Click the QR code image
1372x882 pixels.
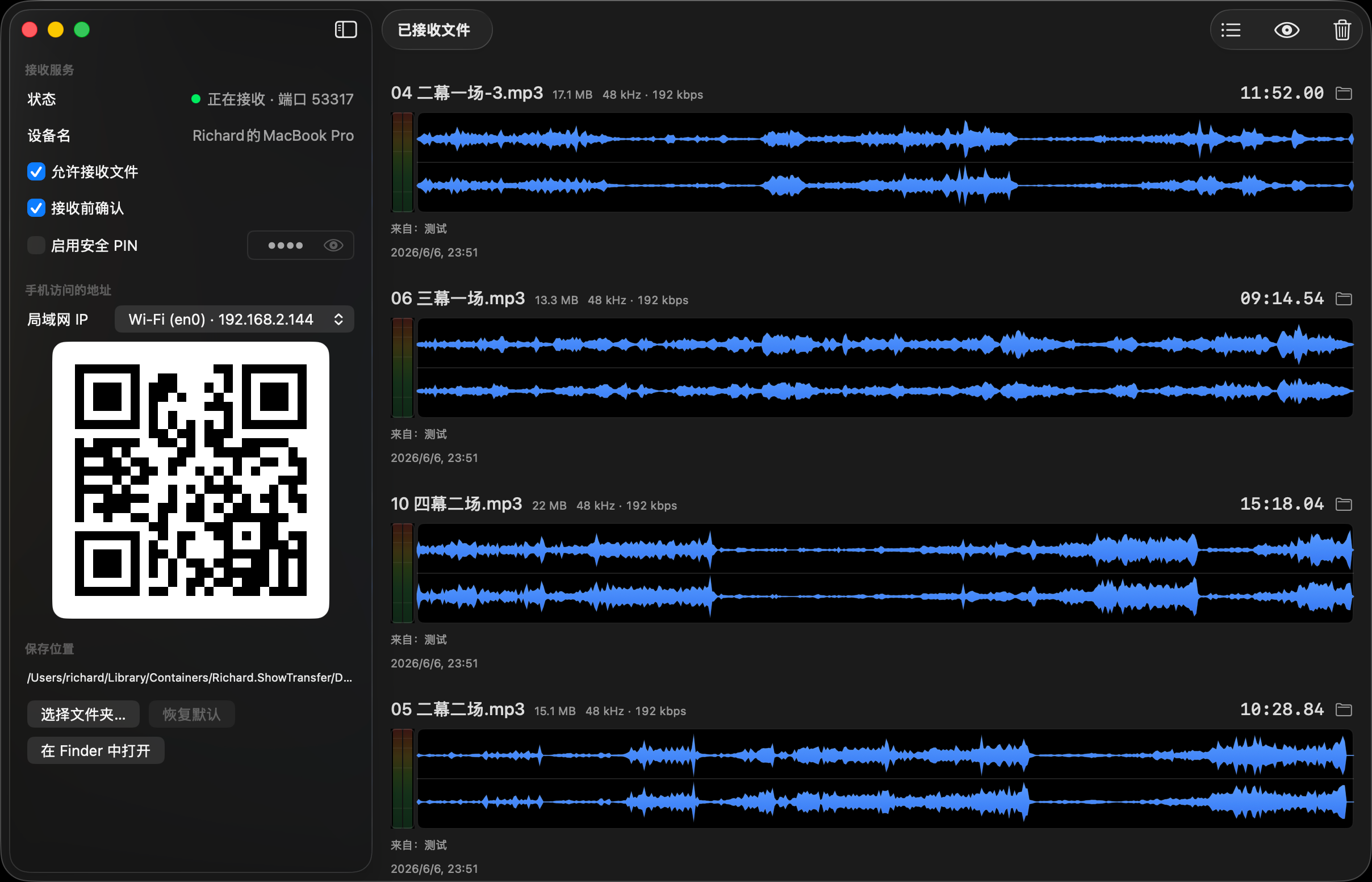[191, 480]
